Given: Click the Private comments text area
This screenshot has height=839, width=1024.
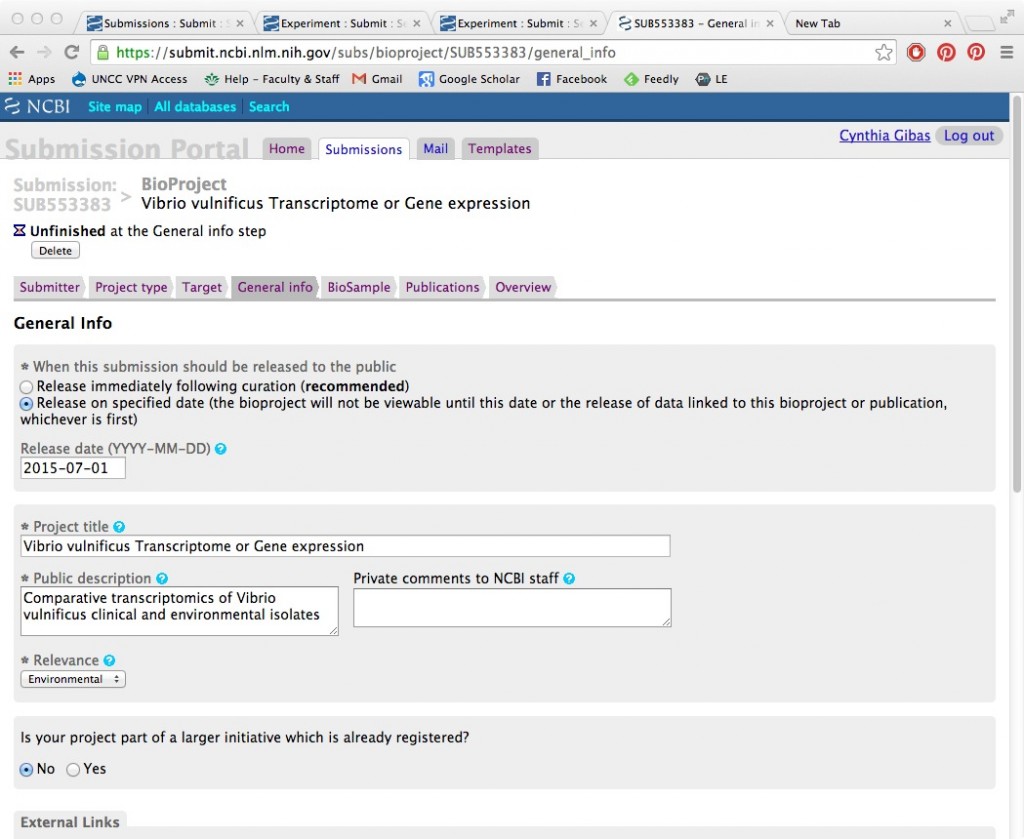Looking at the screenshot, I should [x=512, y=607].
